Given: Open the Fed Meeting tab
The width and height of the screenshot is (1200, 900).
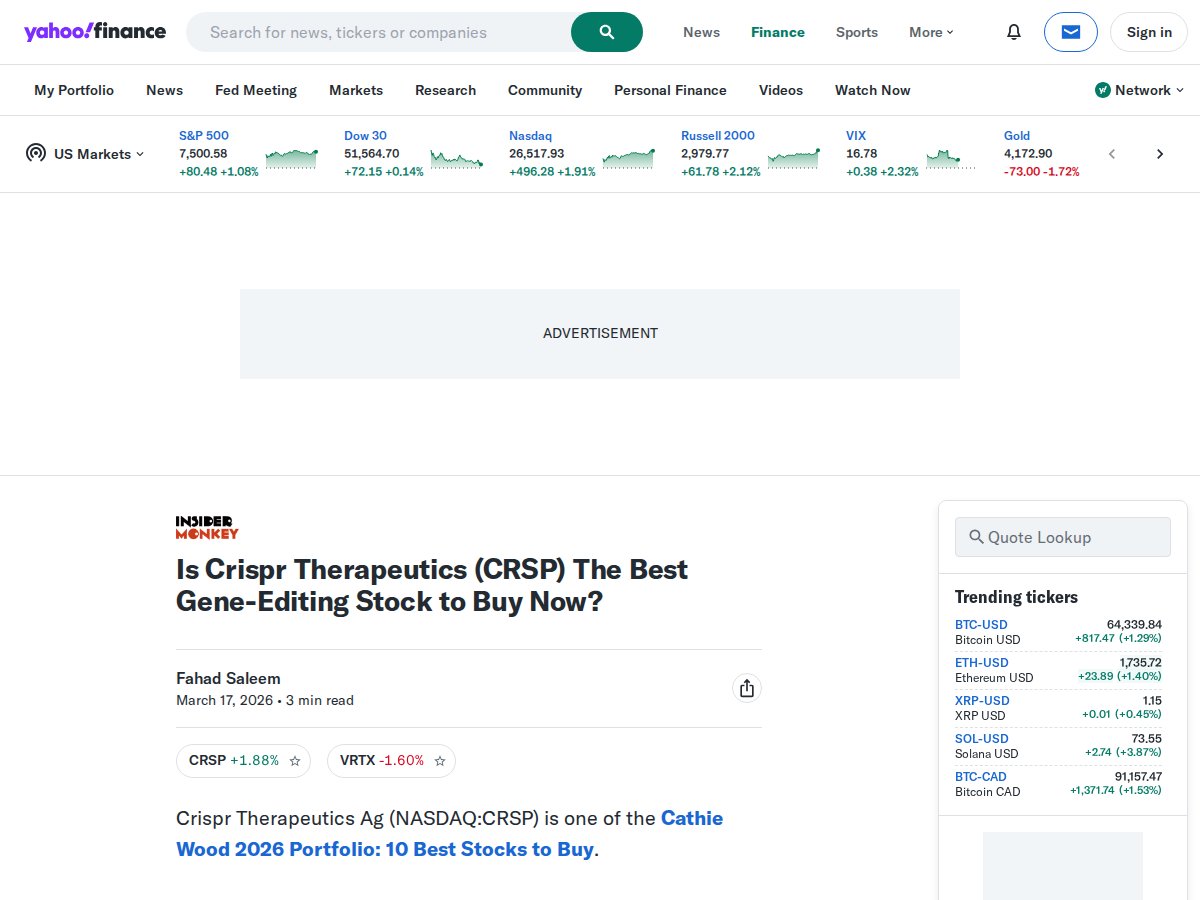Looking at the screenshot, I should point(256,90).
